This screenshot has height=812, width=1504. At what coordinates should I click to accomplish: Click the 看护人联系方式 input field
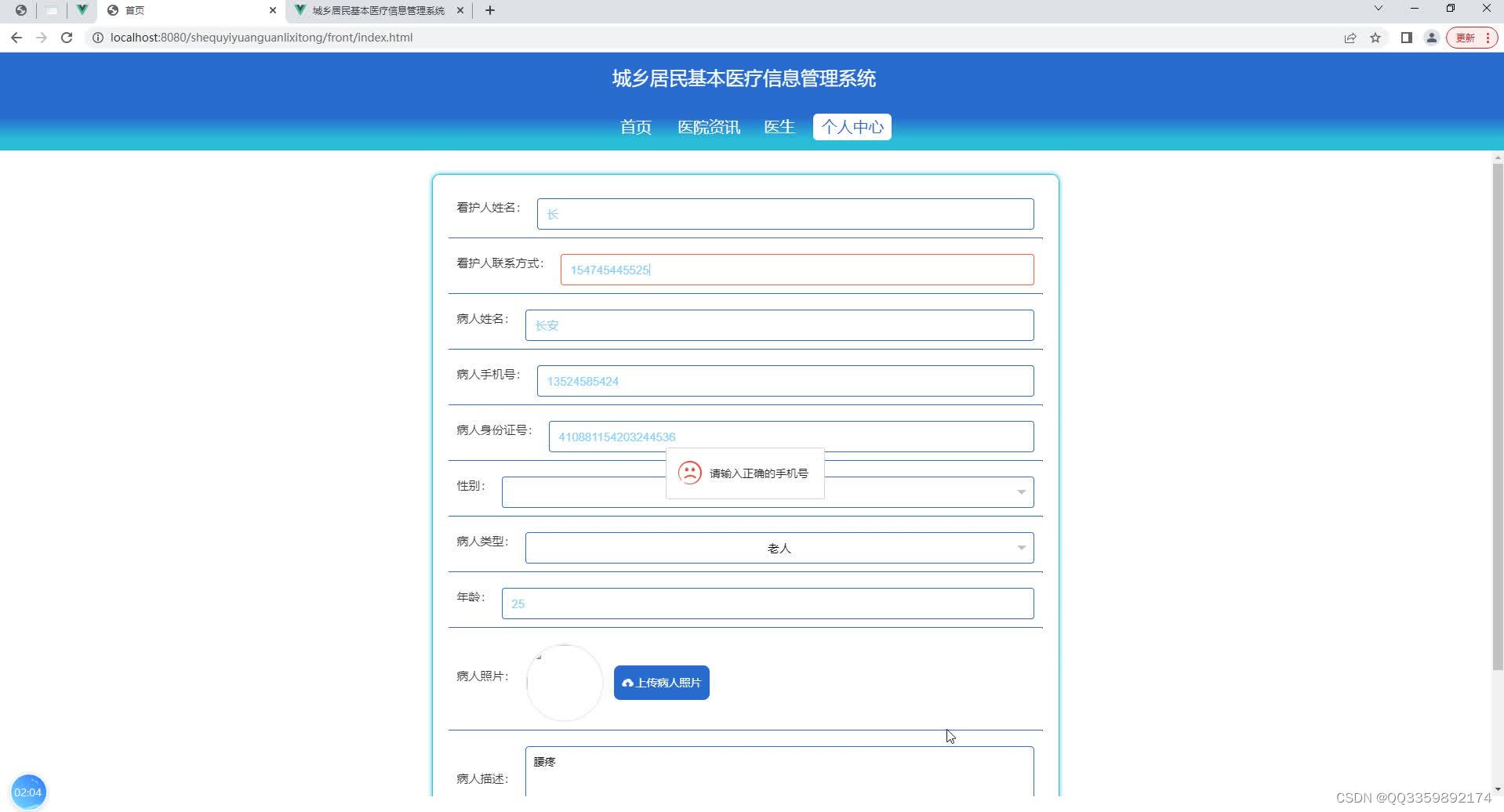tap(797, 270)
